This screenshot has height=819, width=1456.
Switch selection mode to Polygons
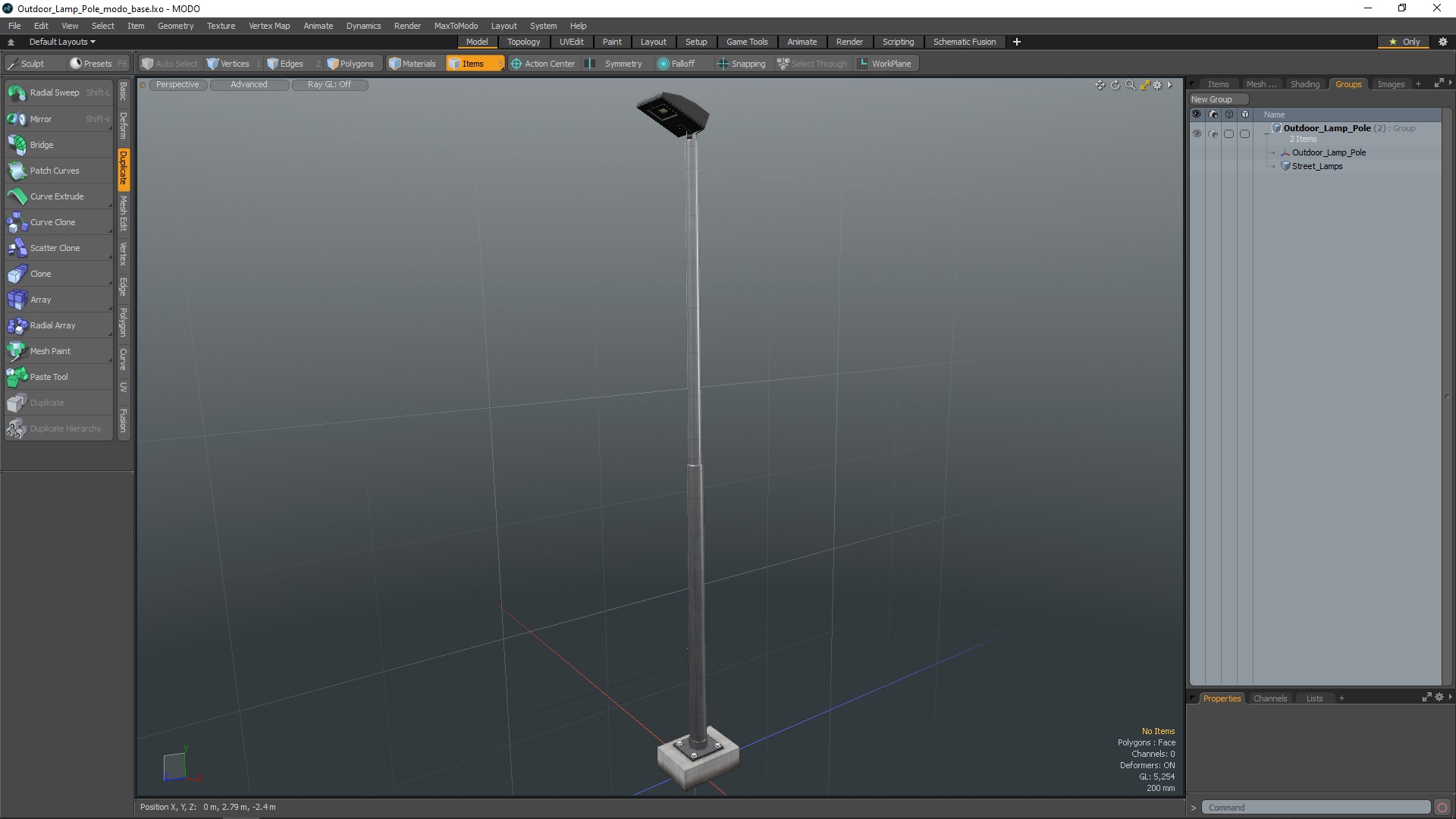[351, 64]
